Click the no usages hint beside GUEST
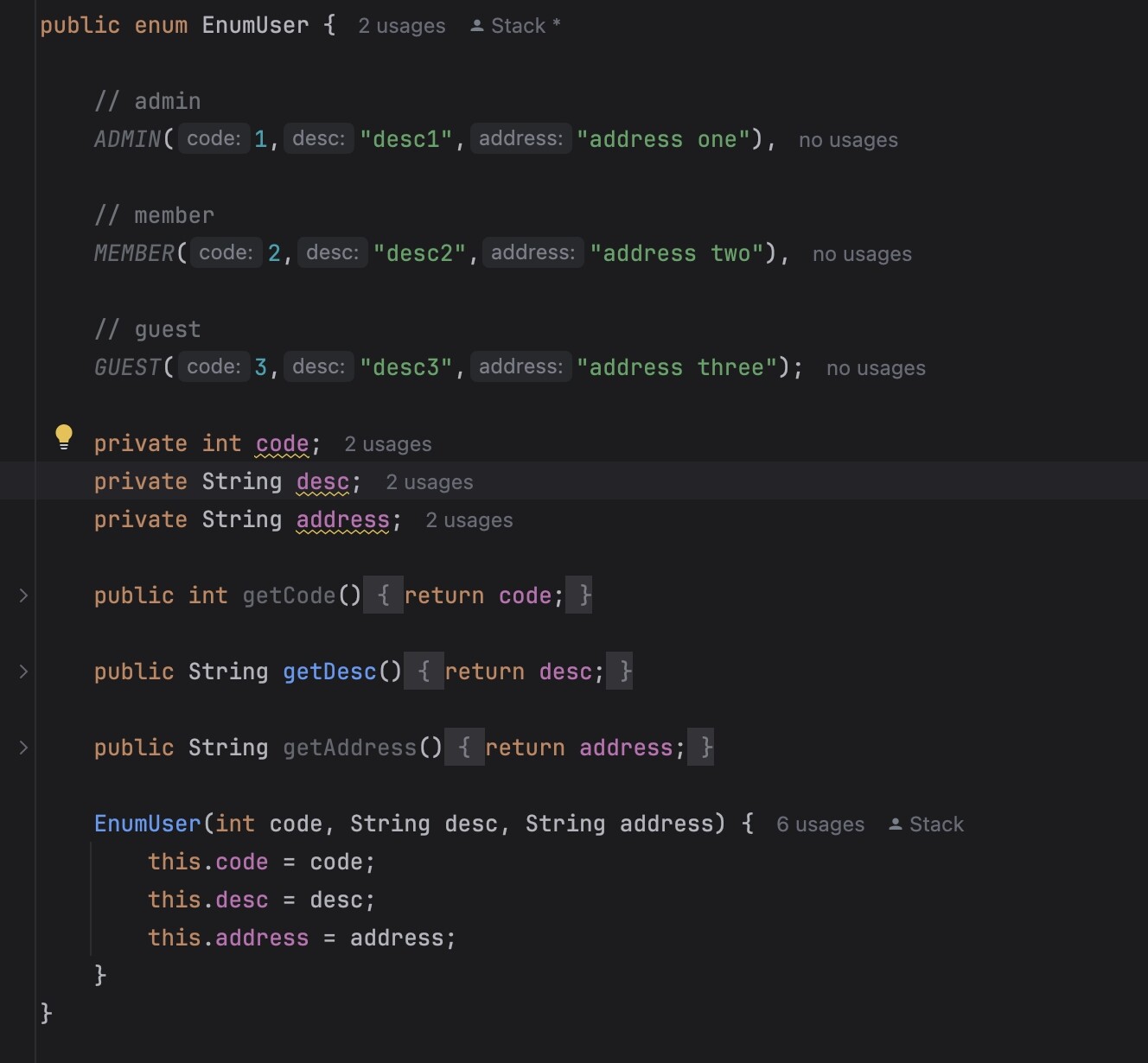 875,368
